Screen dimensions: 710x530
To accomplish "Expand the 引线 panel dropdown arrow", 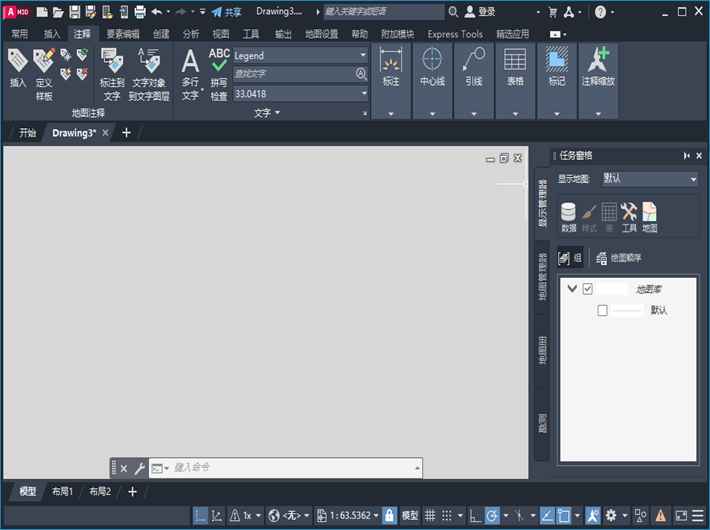I will click(474, 114).
